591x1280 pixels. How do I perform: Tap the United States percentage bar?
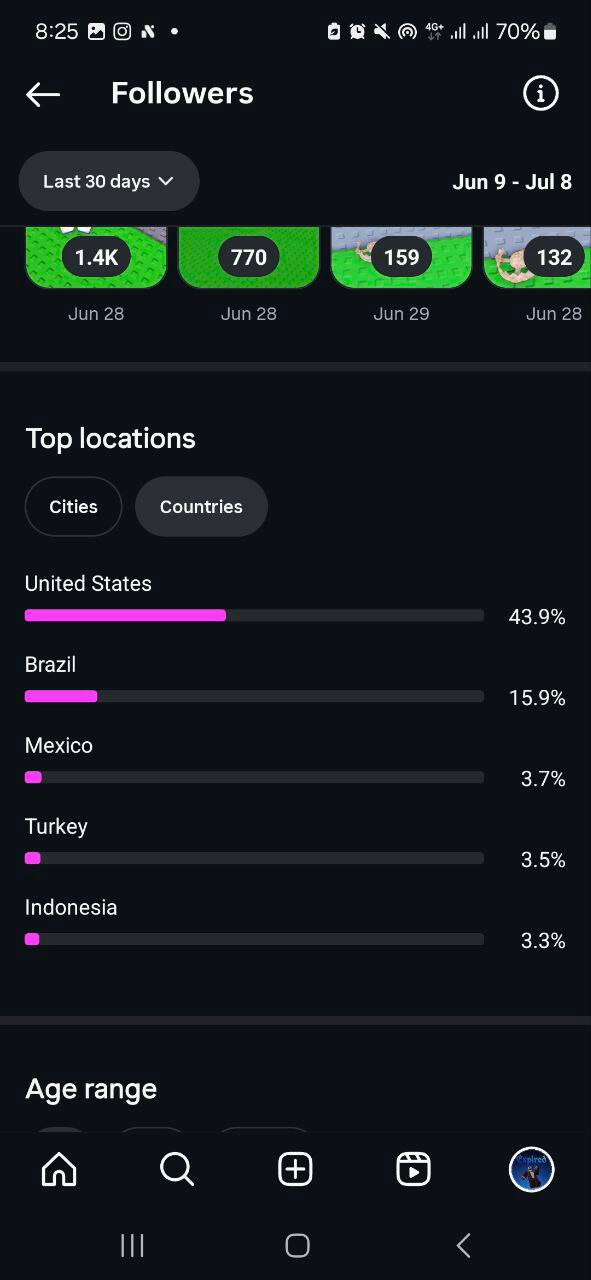pos(254,615)
